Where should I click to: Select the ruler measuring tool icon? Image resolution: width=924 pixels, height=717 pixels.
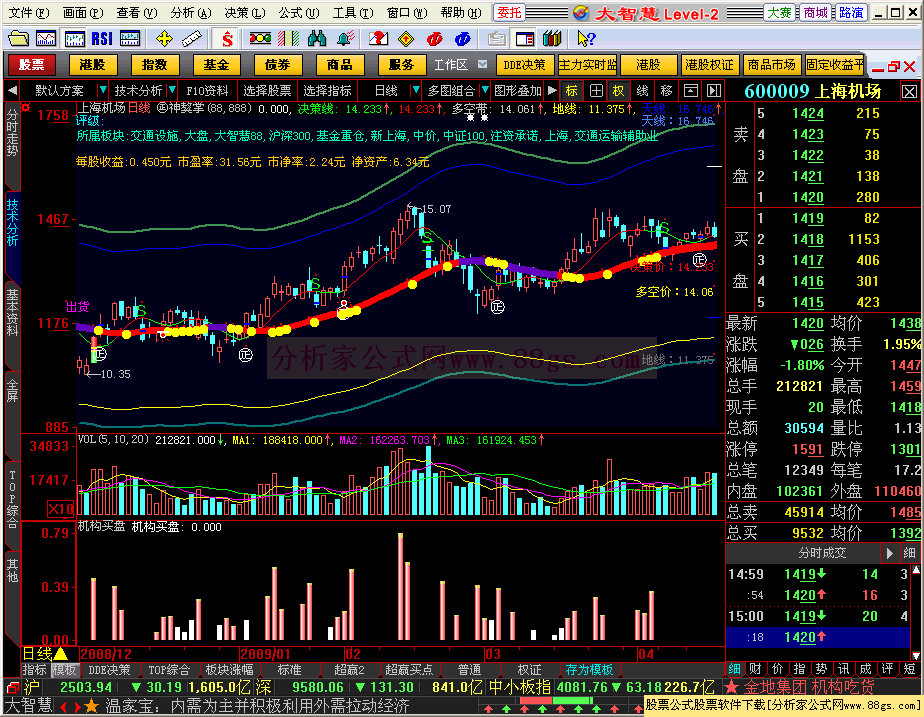(192, 39)
